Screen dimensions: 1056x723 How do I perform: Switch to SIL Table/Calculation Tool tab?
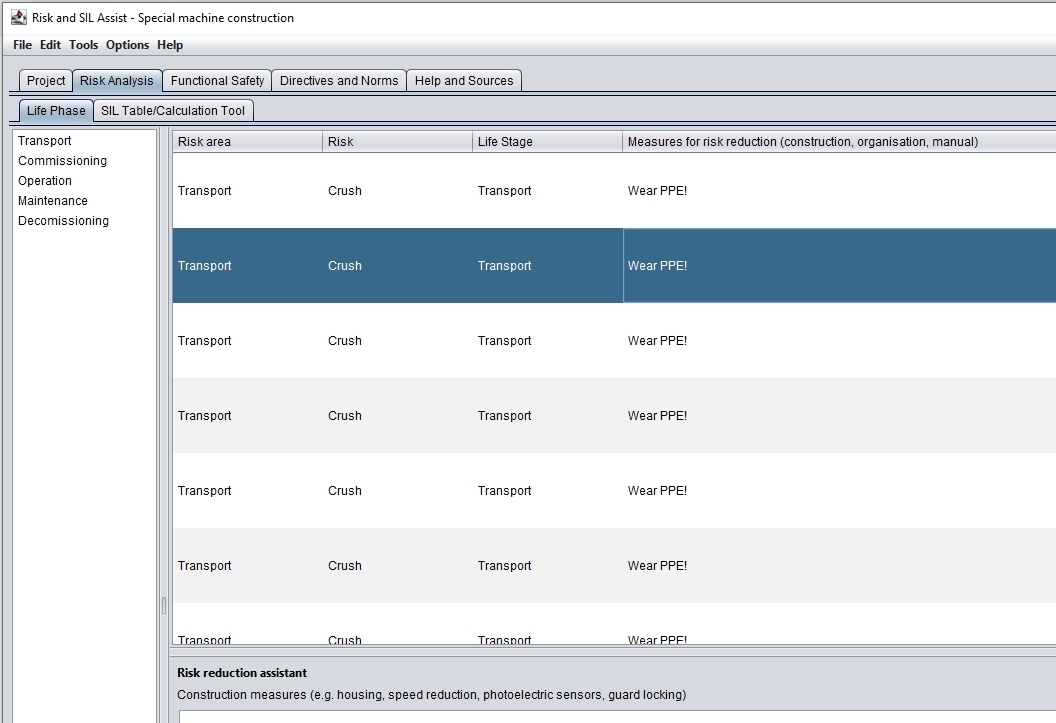pyautogui.click(x=173, y=111)
